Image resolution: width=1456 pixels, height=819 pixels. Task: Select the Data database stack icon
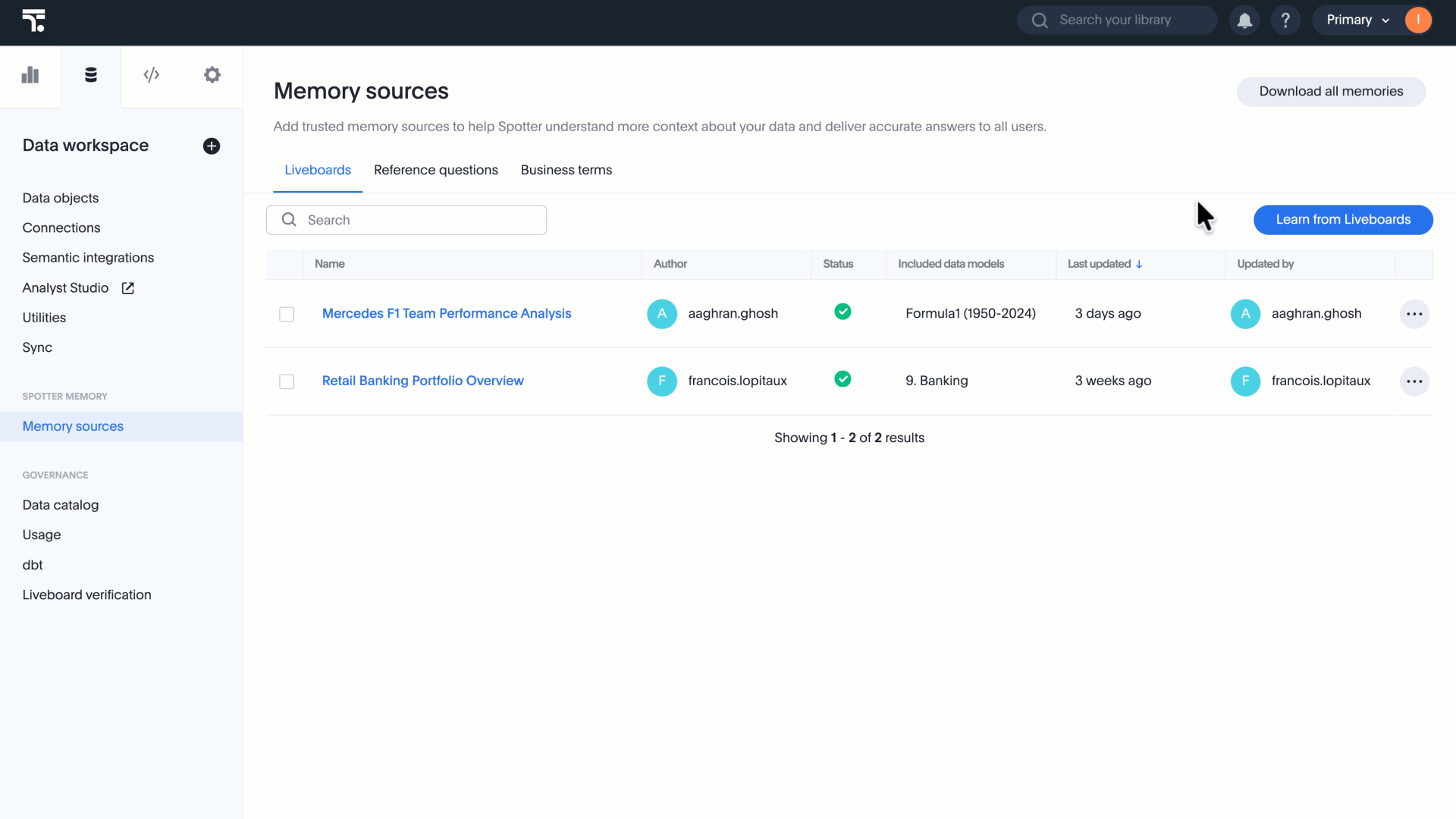pos(91,75)
